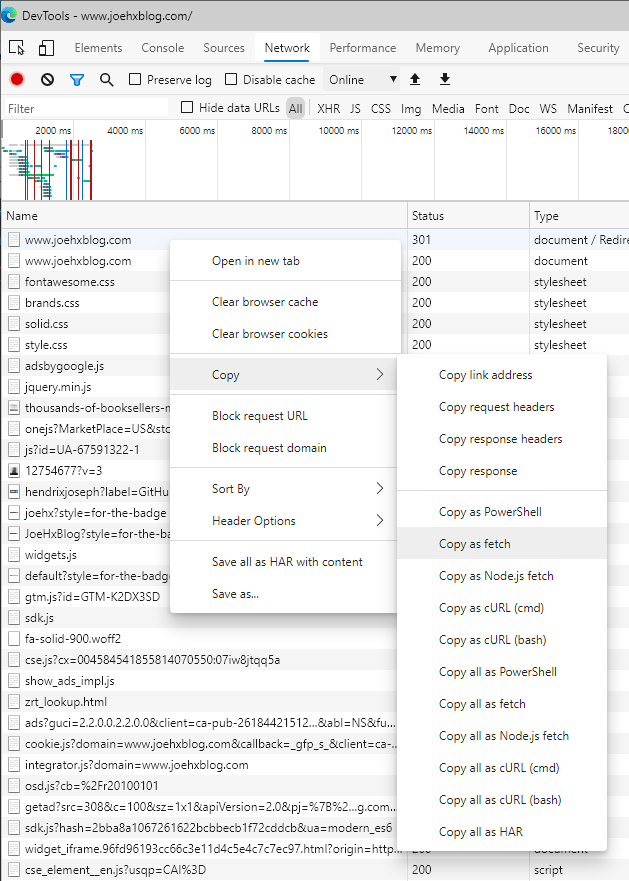
Task: Click icon beside show_ads_impl.js
Action: pyautogui.click(x=14, y=680)
